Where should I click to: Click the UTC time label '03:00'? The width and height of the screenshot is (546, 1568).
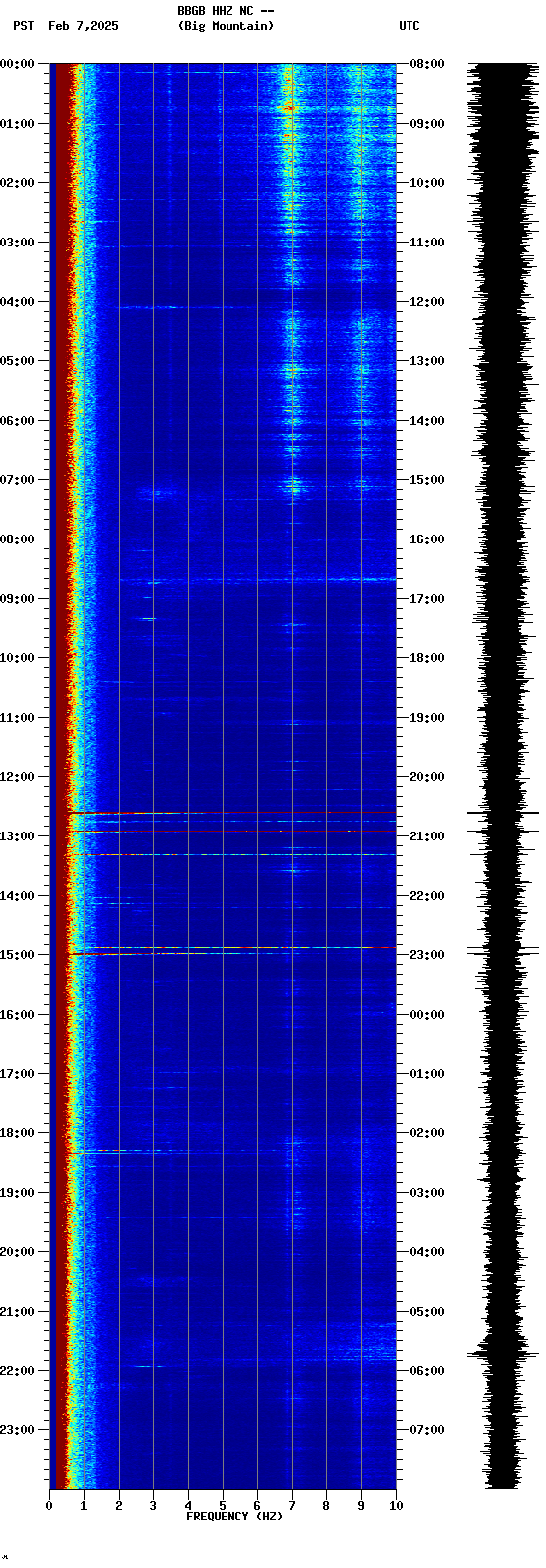426,1193
